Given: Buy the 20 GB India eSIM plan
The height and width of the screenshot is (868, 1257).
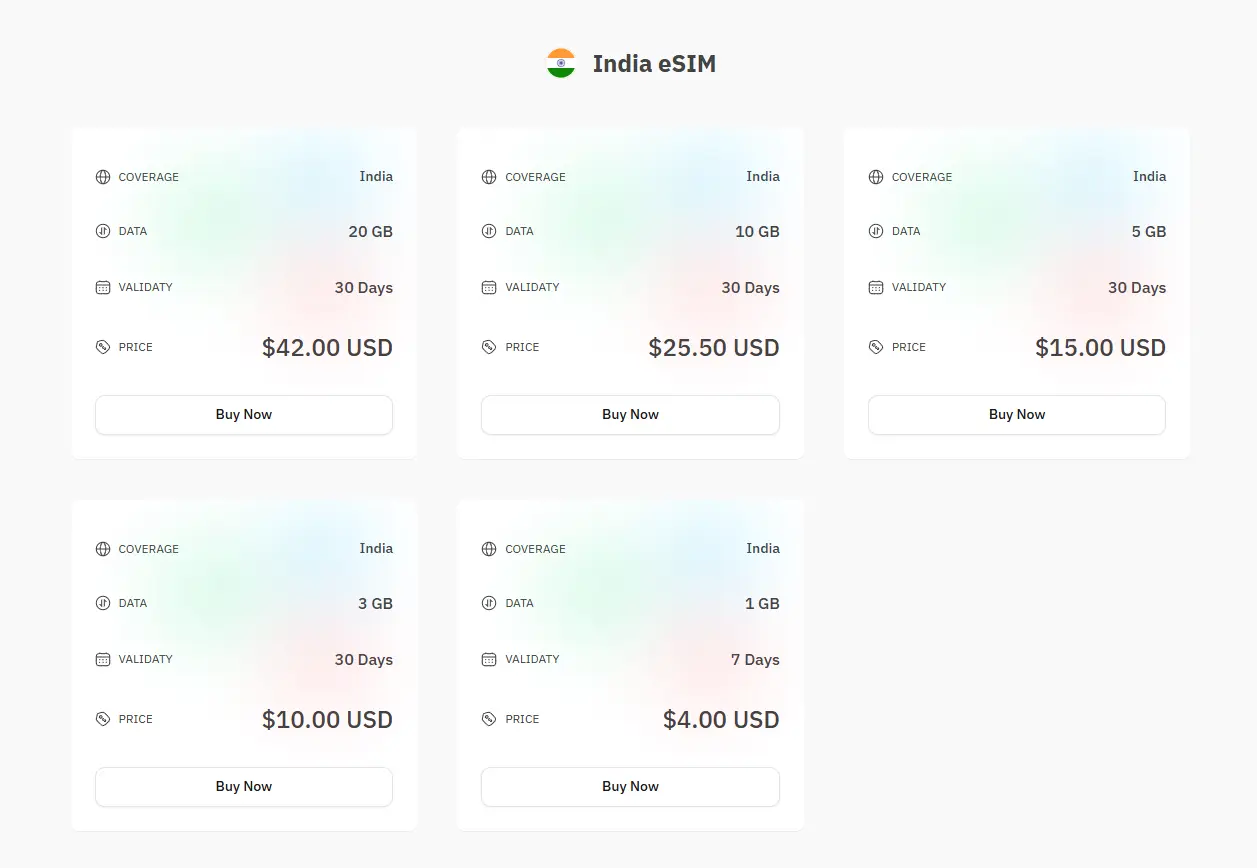Looking at the screenshot, I should click(243, 414).
